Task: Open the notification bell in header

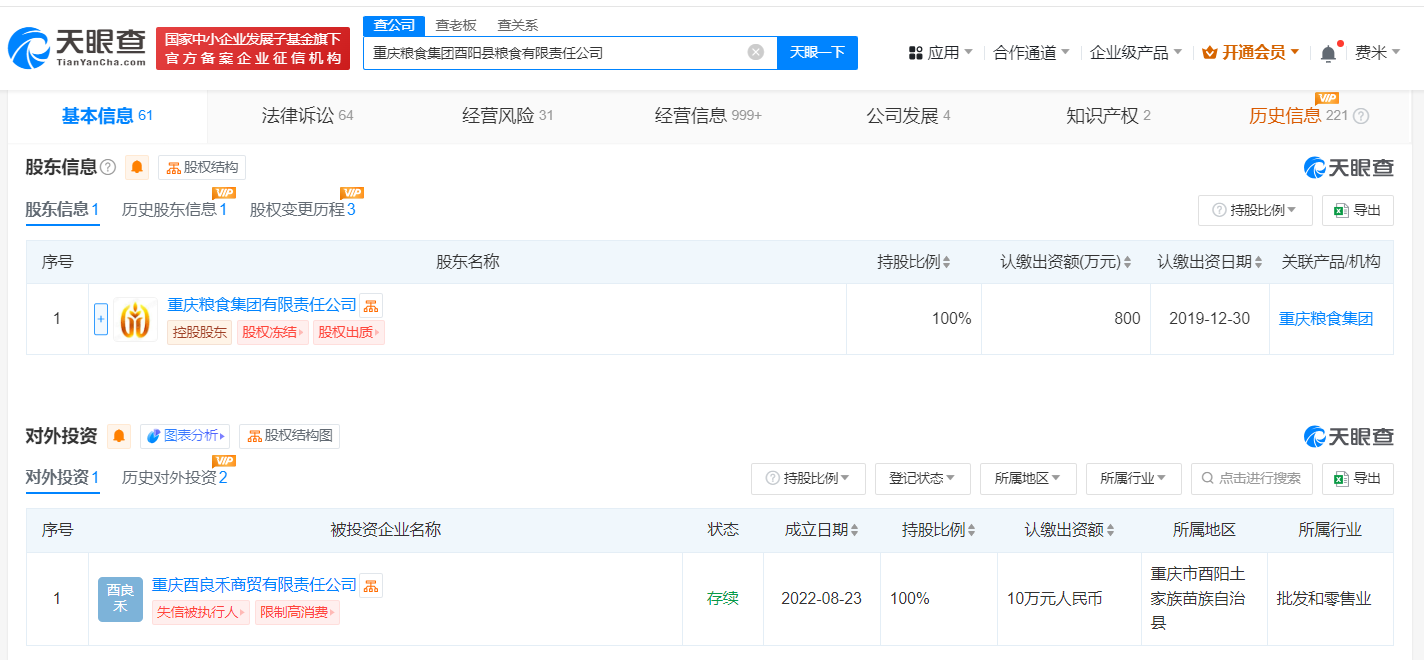Action: pyautogui.click(x=1328, y=53)
